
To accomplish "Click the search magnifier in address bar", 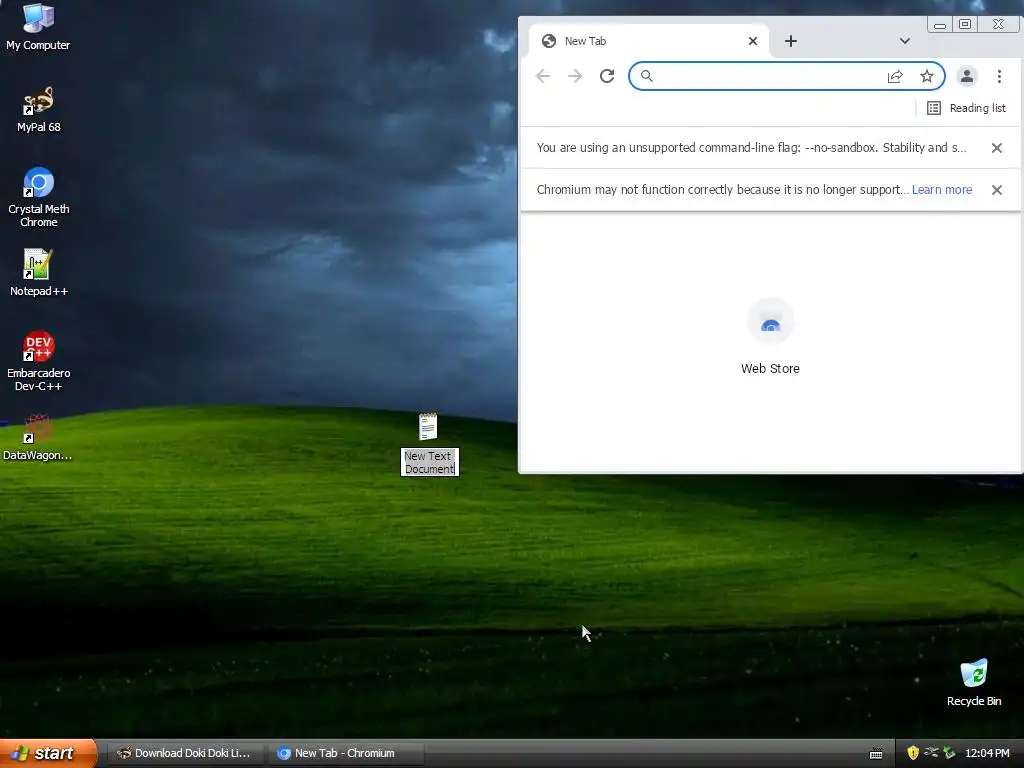I will [647, 76].
